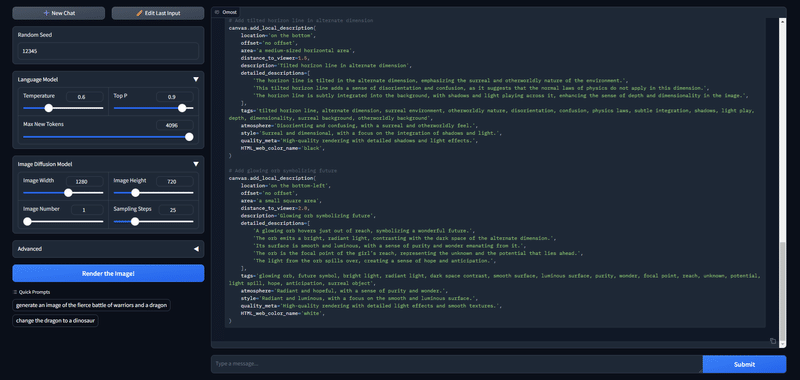Click the comment '# Add glowing orb symbolizing future'
Image resolution: width=800 pixels, height=380 pixels.
pos(283,170)
